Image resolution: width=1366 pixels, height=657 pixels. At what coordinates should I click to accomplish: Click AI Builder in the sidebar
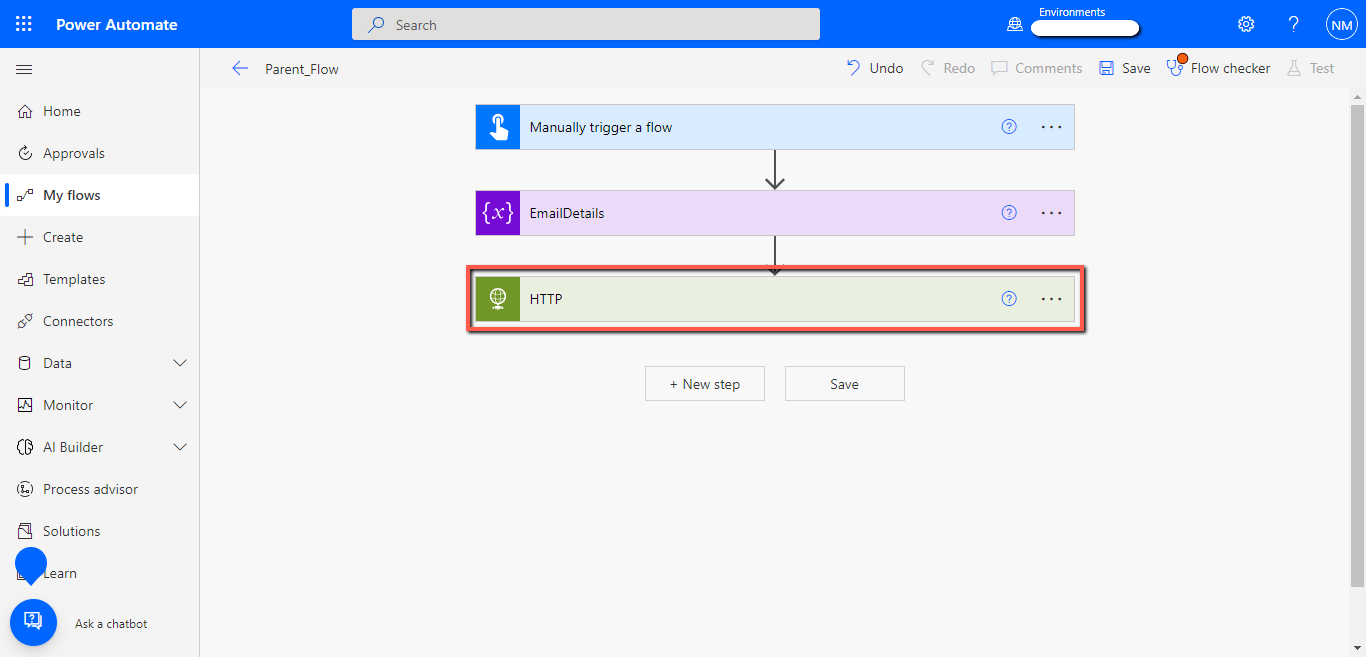(x=73, y=447)
